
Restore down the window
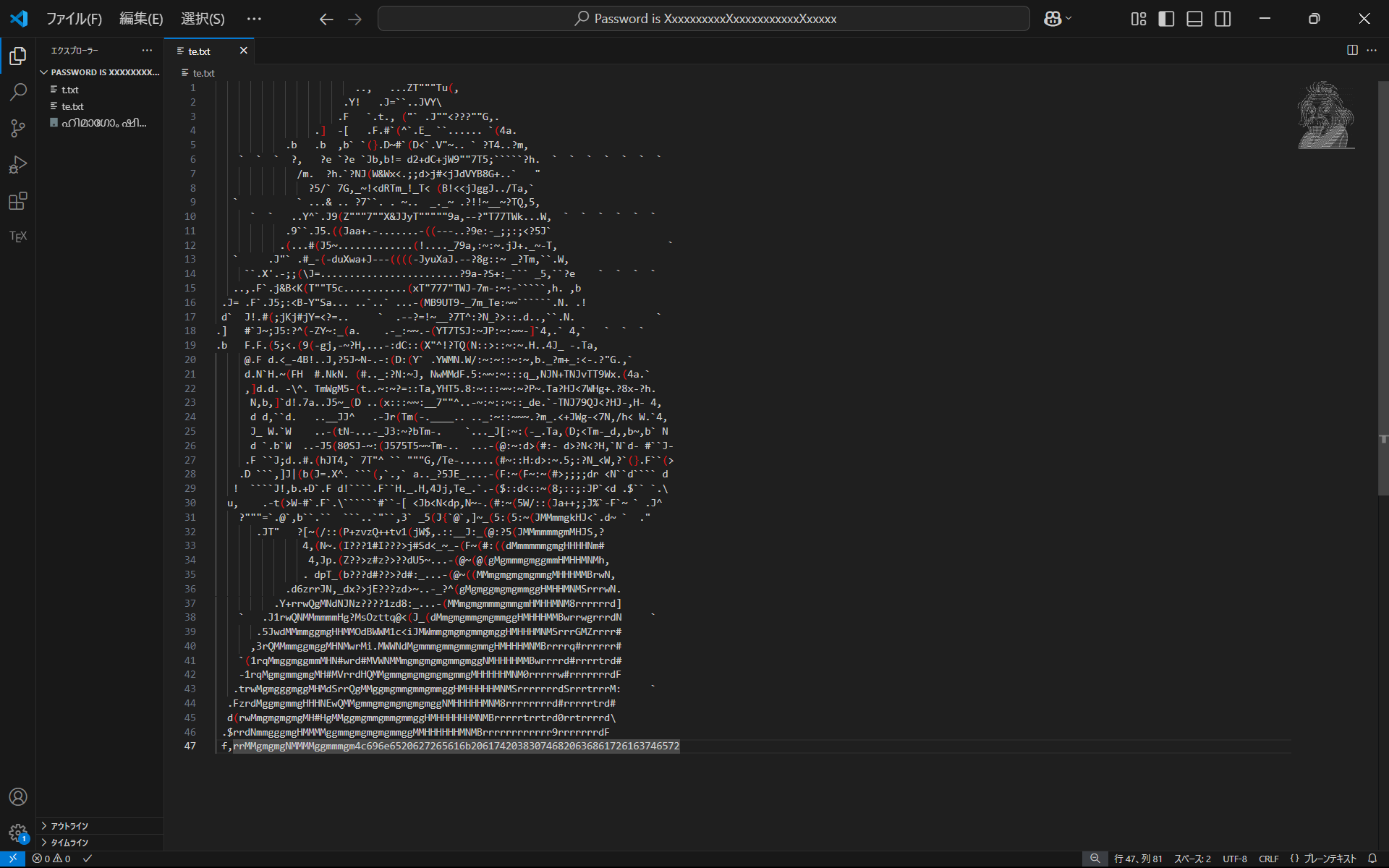click(x=1314, y=19)
